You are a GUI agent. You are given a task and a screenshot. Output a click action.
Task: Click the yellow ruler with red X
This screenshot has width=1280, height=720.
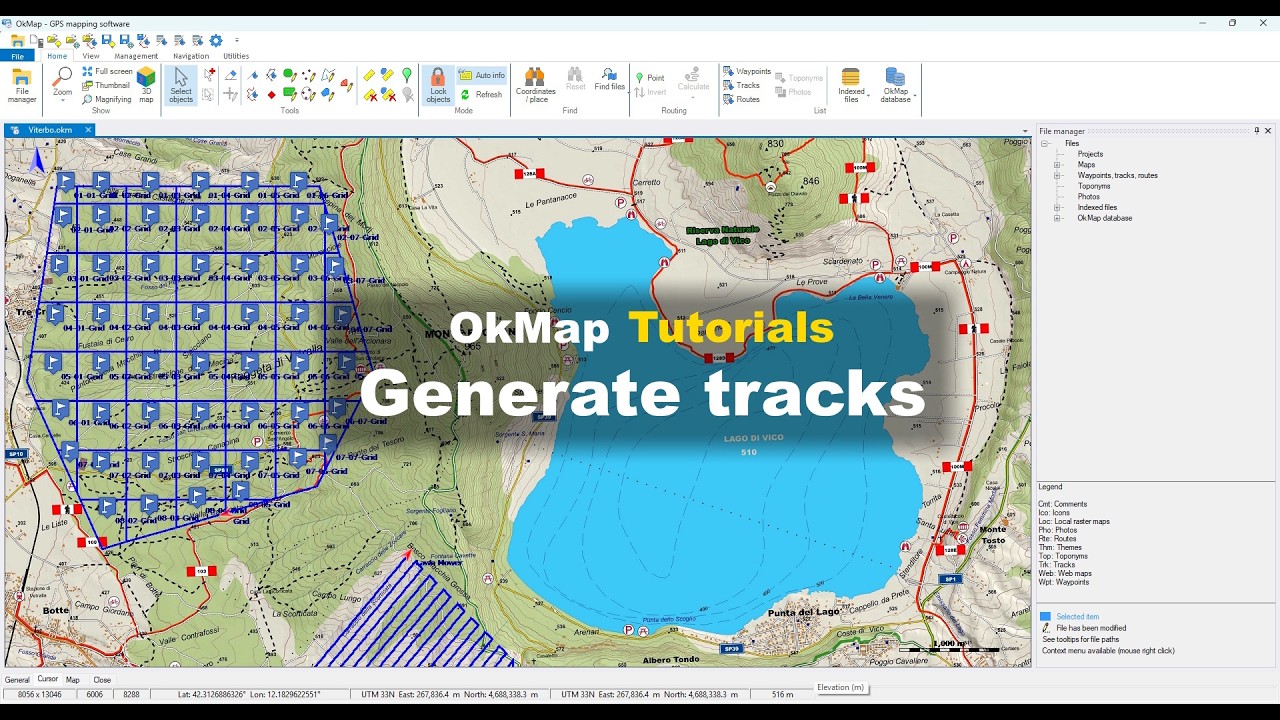pyautogui.click(x=369, y=95)
